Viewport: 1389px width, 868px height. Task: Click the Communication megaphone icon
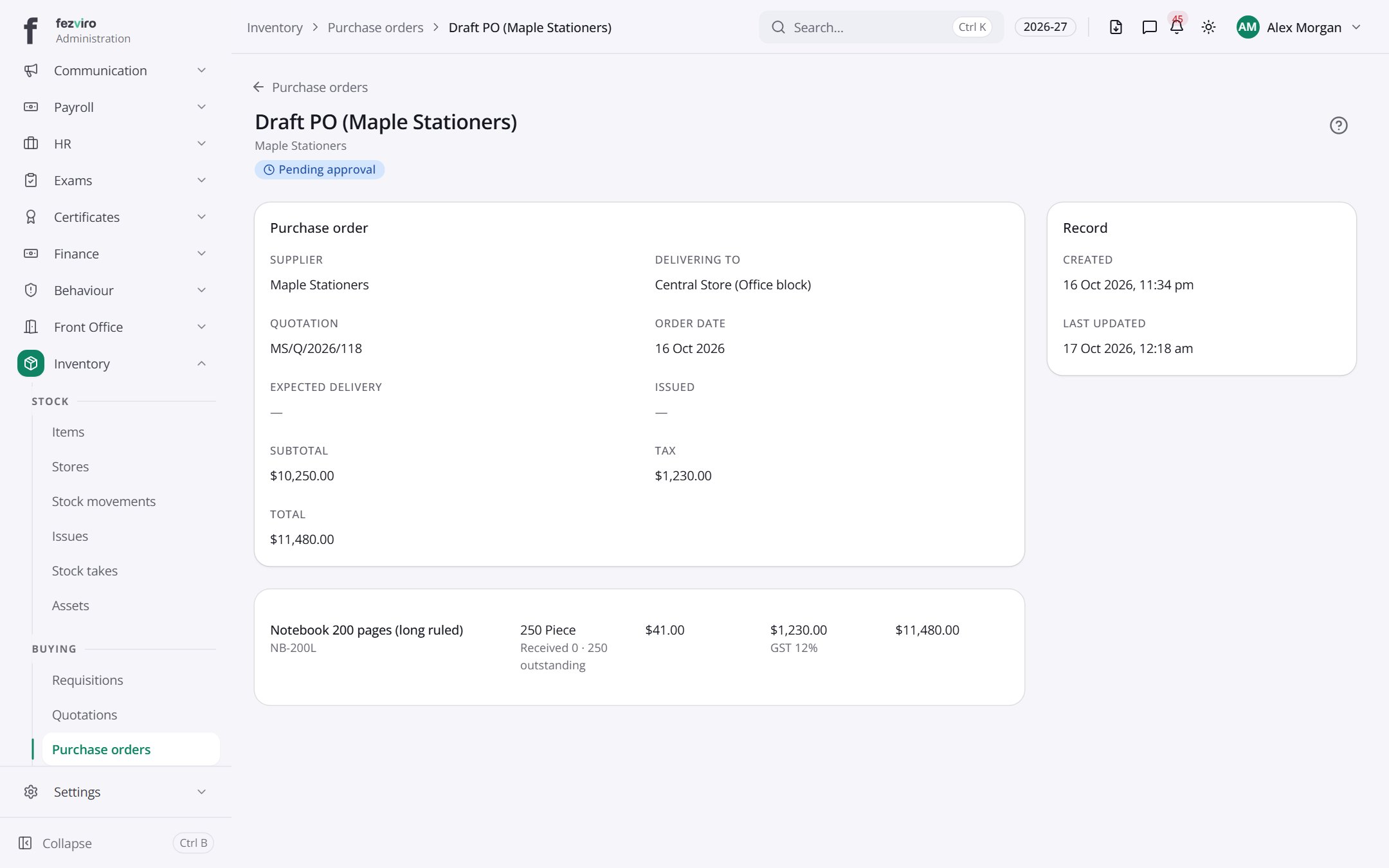[31, 71]
